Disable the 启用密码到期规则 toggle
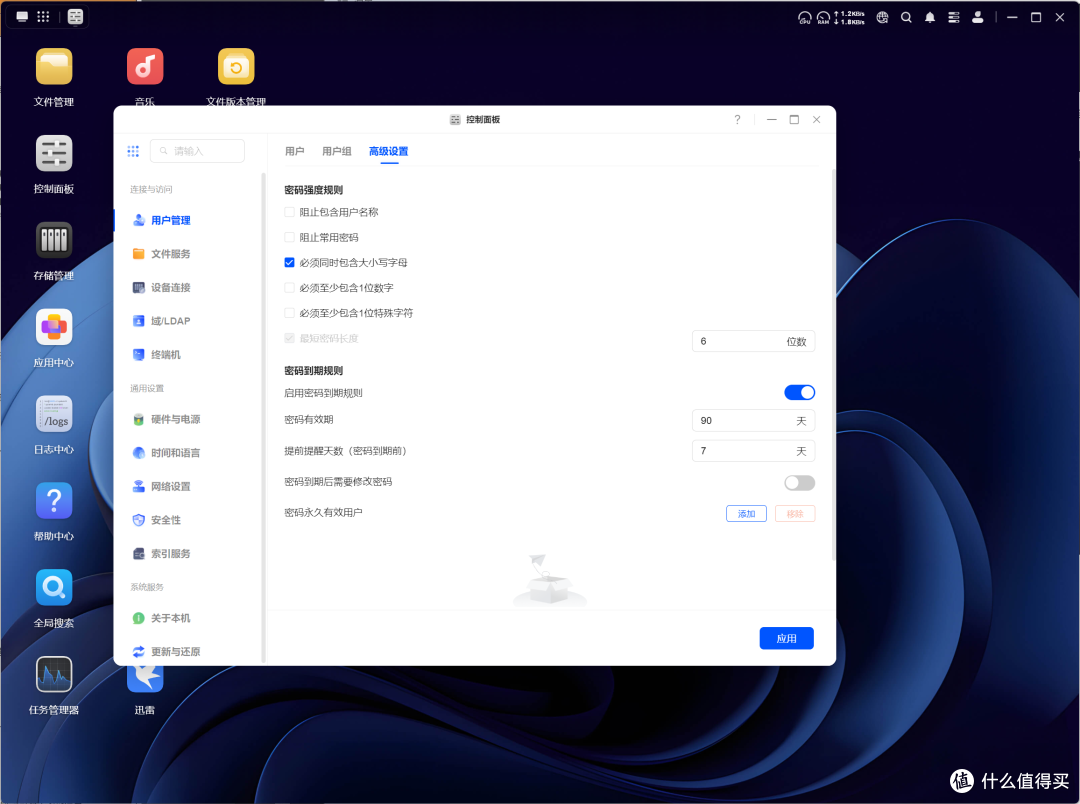1080x804 pixels. (x=800, y=393)
